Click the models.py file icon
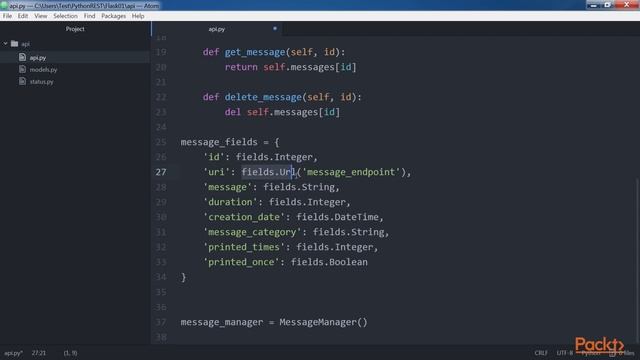Viewport: 640px width, 360px height. (22, 69)
